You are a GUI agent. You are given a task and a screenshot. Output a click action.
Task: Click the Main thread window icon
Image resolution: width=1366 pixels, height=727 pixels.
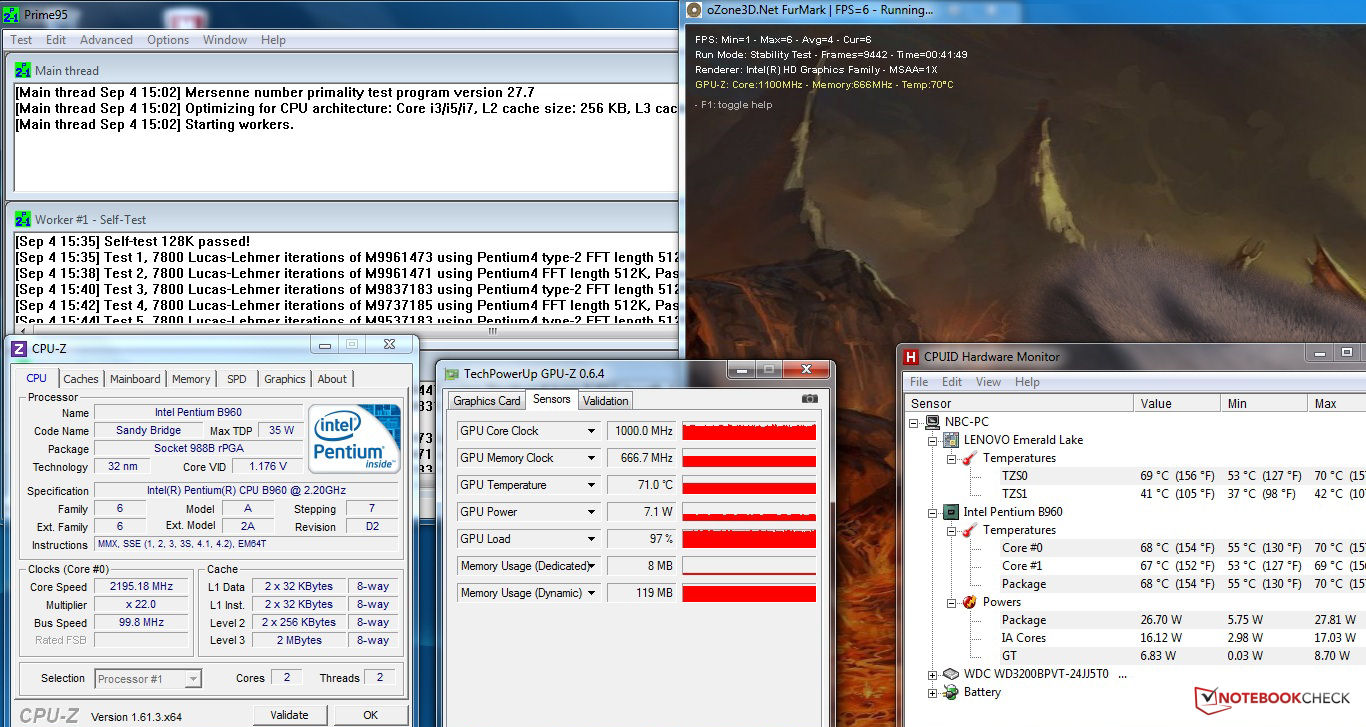point(23,71)
